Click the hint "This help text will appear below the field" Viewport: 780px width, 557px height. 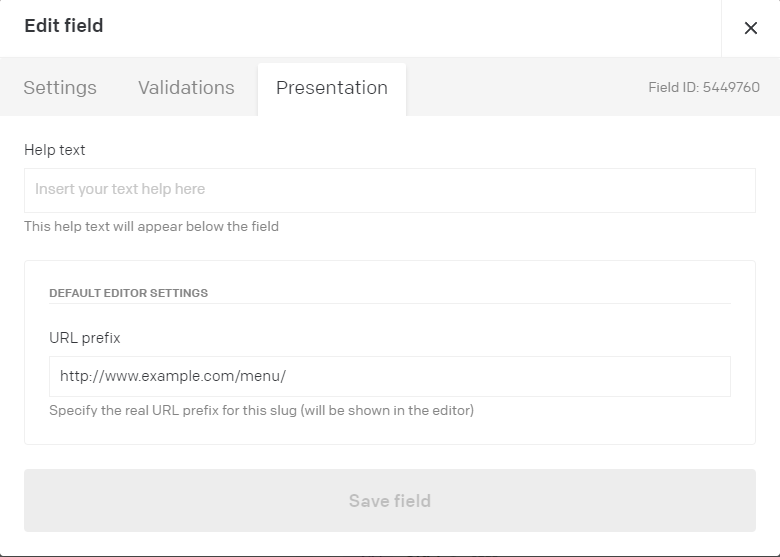(x=151, y=227)
